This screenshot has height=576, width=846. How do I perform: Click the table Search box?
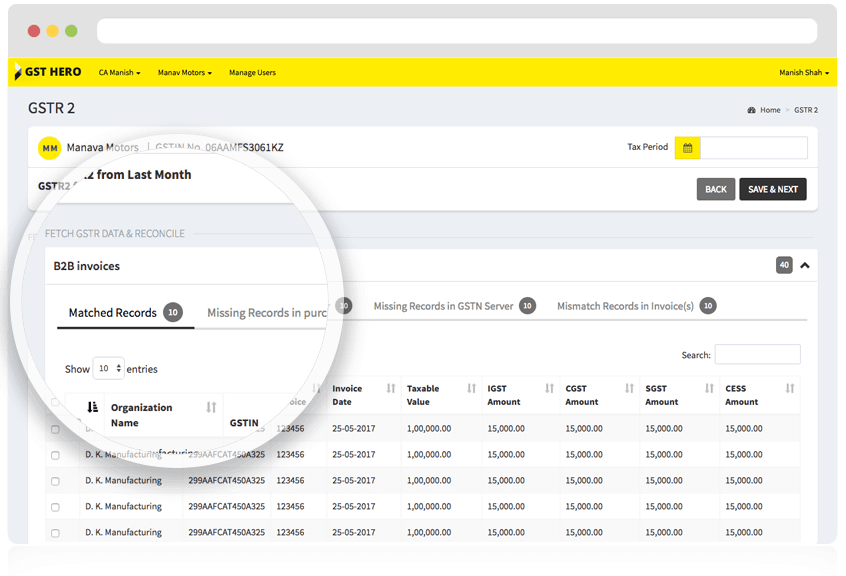(758, 354)
